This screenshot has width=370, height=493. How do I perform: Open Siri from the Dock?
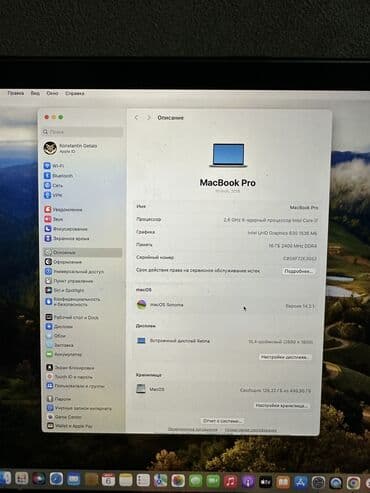tap(39, 479)
